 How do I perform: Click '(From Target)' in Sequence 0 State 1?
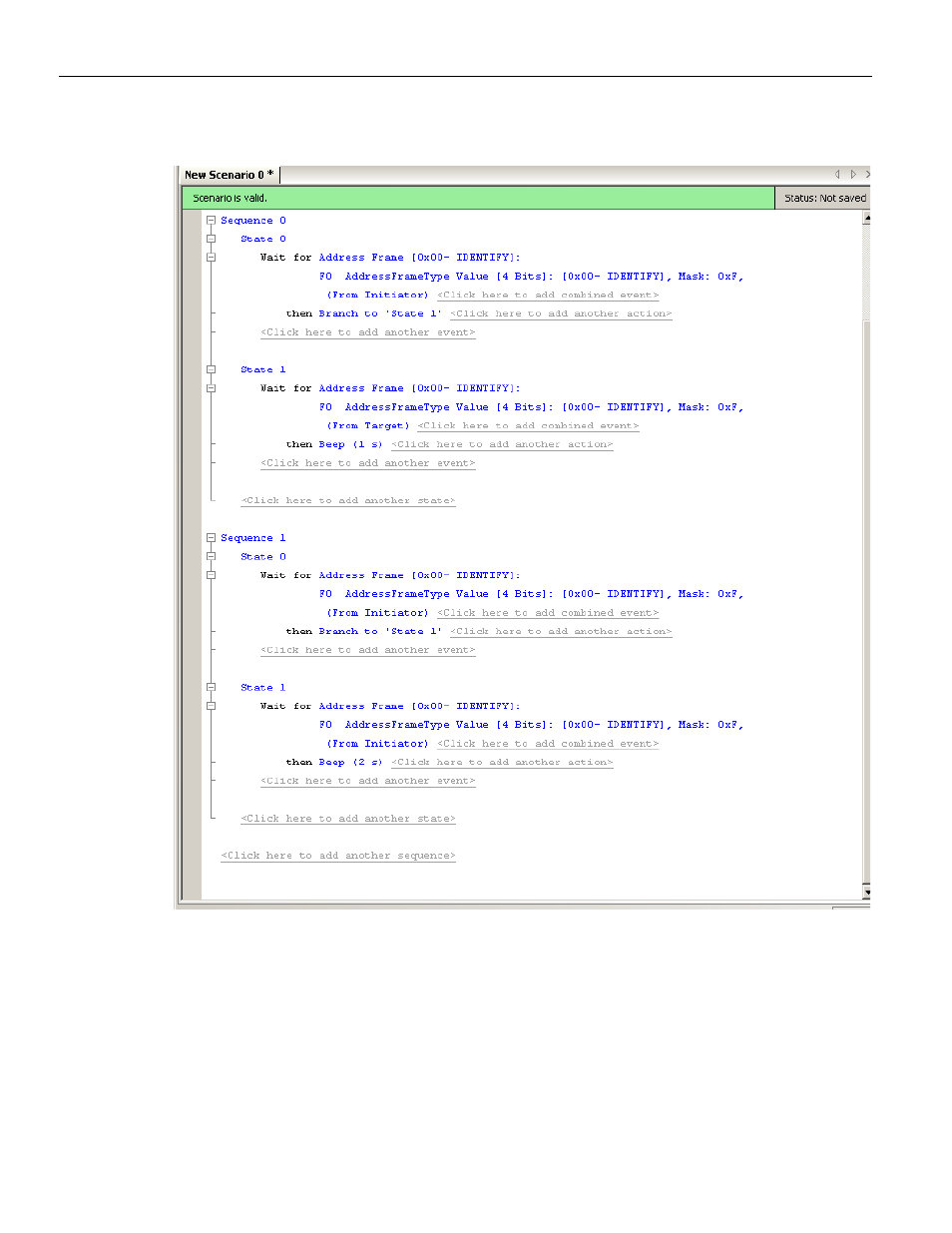368,425
